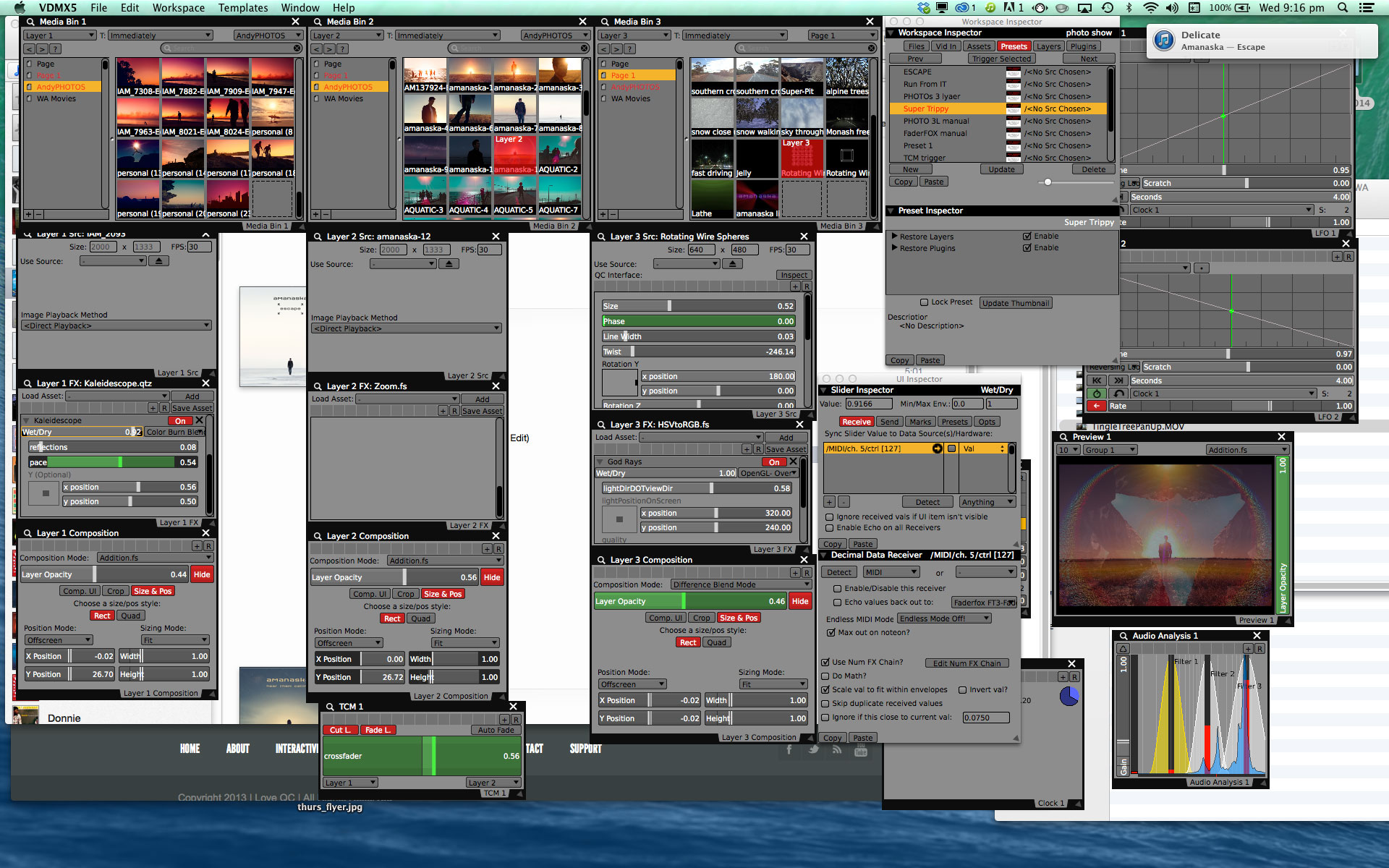Click the Trigger Selected button
The image size is (1389, 868).
1001,59
